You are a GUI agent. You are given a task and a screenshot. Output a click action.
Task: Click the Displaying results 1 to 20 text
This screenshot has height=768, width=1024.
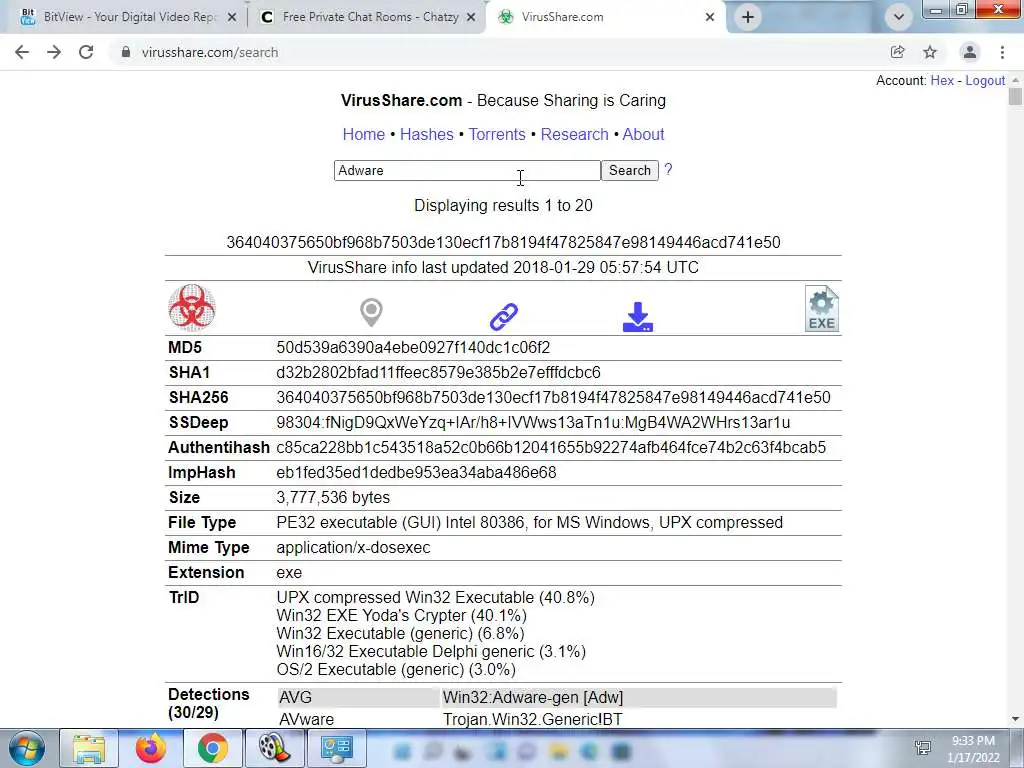(x=504, y=206)
